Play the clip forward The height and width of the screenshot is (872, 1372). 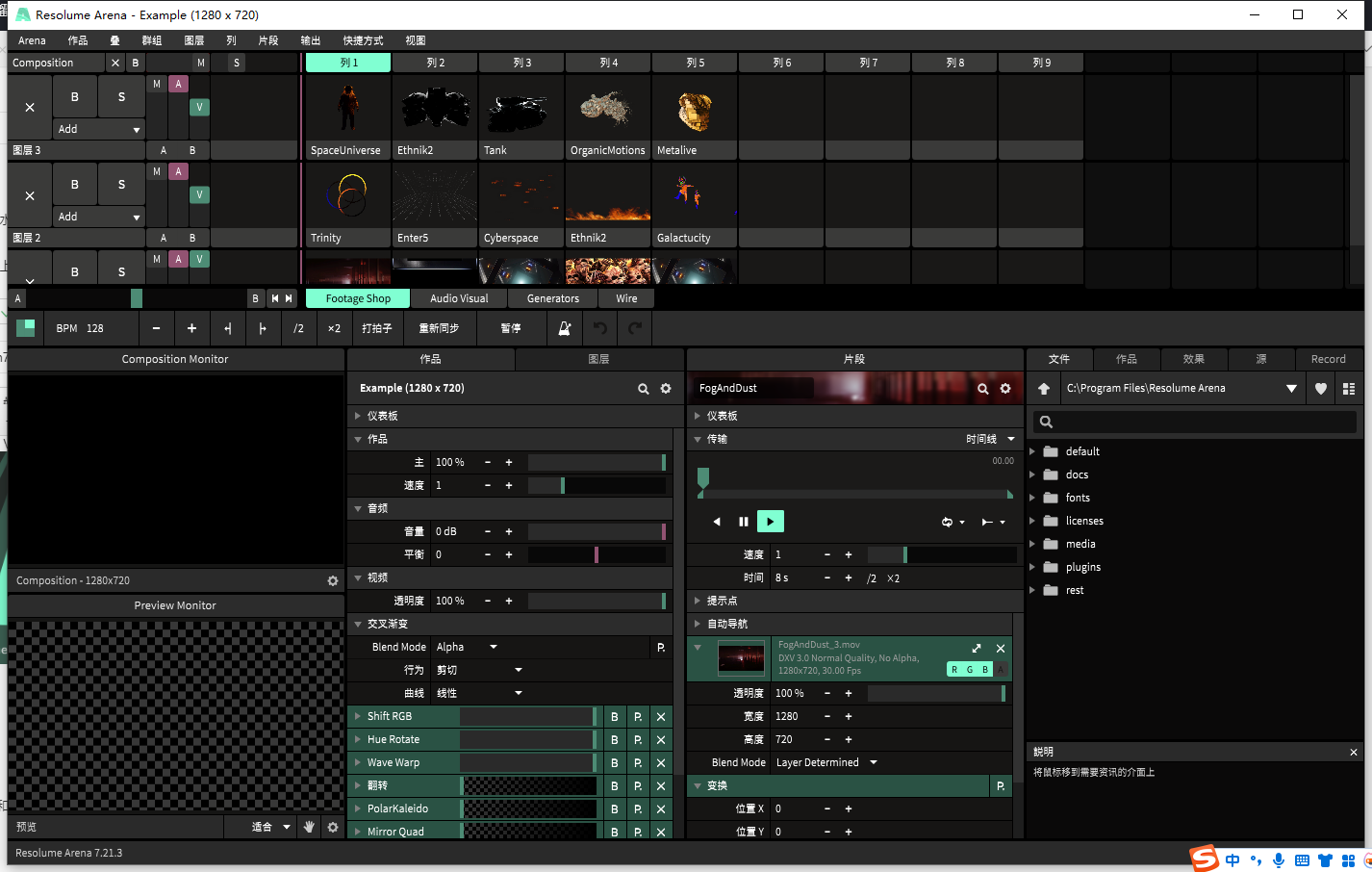[x=771, y=522]
